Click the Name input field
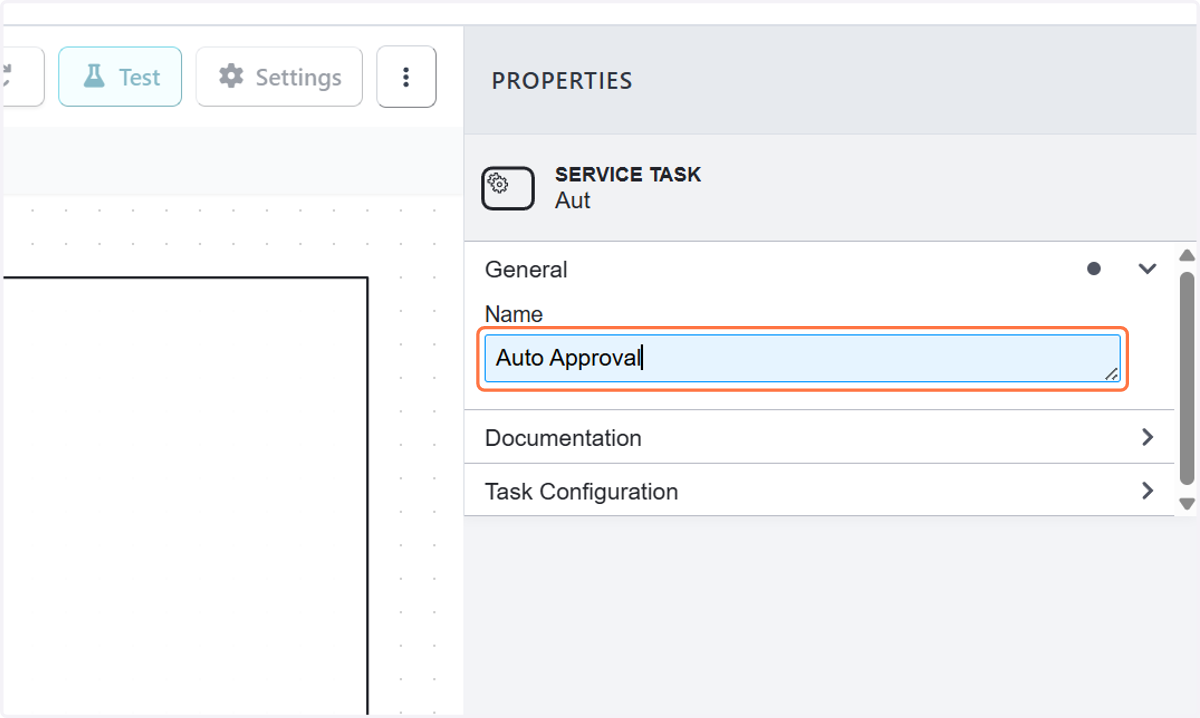 [802, 358]
